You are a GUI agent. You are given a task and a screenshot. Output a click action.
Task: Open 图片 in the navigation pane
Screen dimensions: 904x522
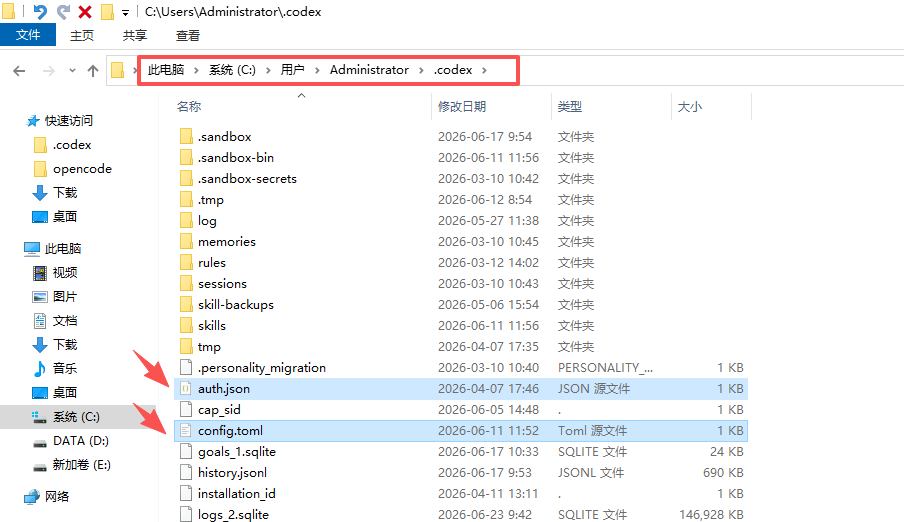pyautogui.click(x=65, y=296)
